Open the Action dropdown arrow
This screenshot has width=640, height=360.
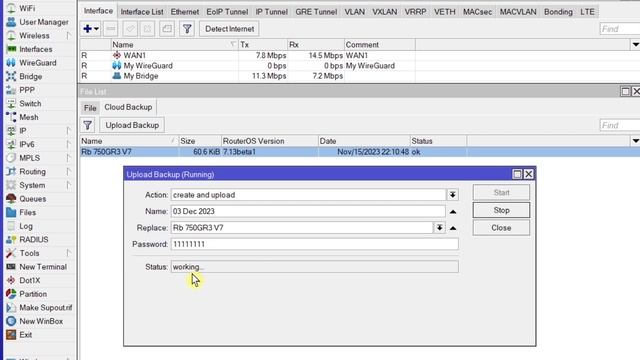coord(453,195)
